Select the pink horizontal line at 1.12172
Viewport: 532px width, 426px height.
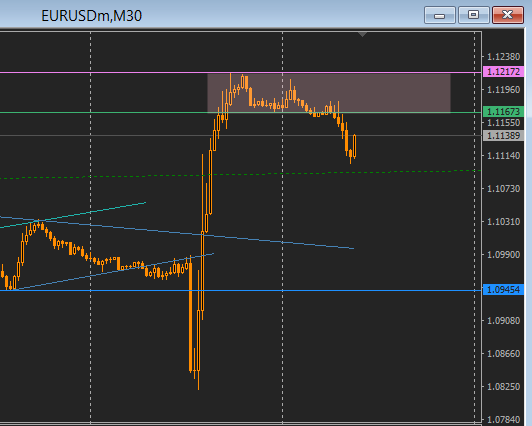point(102,73)
